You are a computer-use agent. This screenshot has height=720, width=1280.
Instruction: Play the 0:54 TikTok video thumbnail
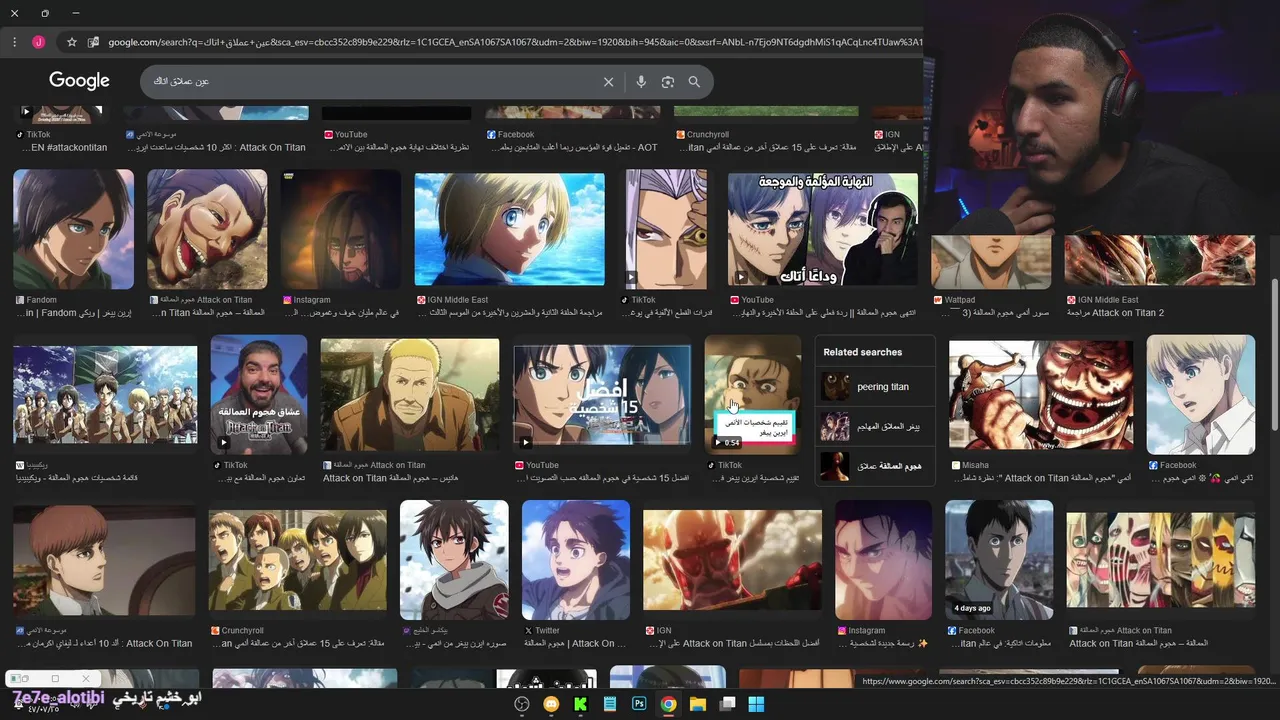click(753, 394)
